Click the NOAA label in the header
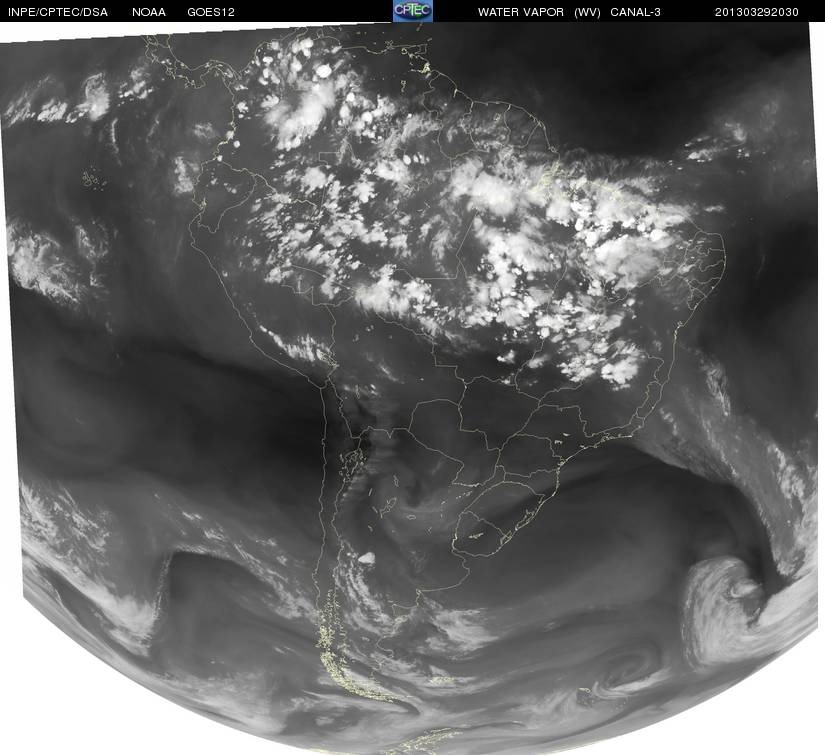The height and width of the screenshot is (755, 825). [x=149, y=12]
